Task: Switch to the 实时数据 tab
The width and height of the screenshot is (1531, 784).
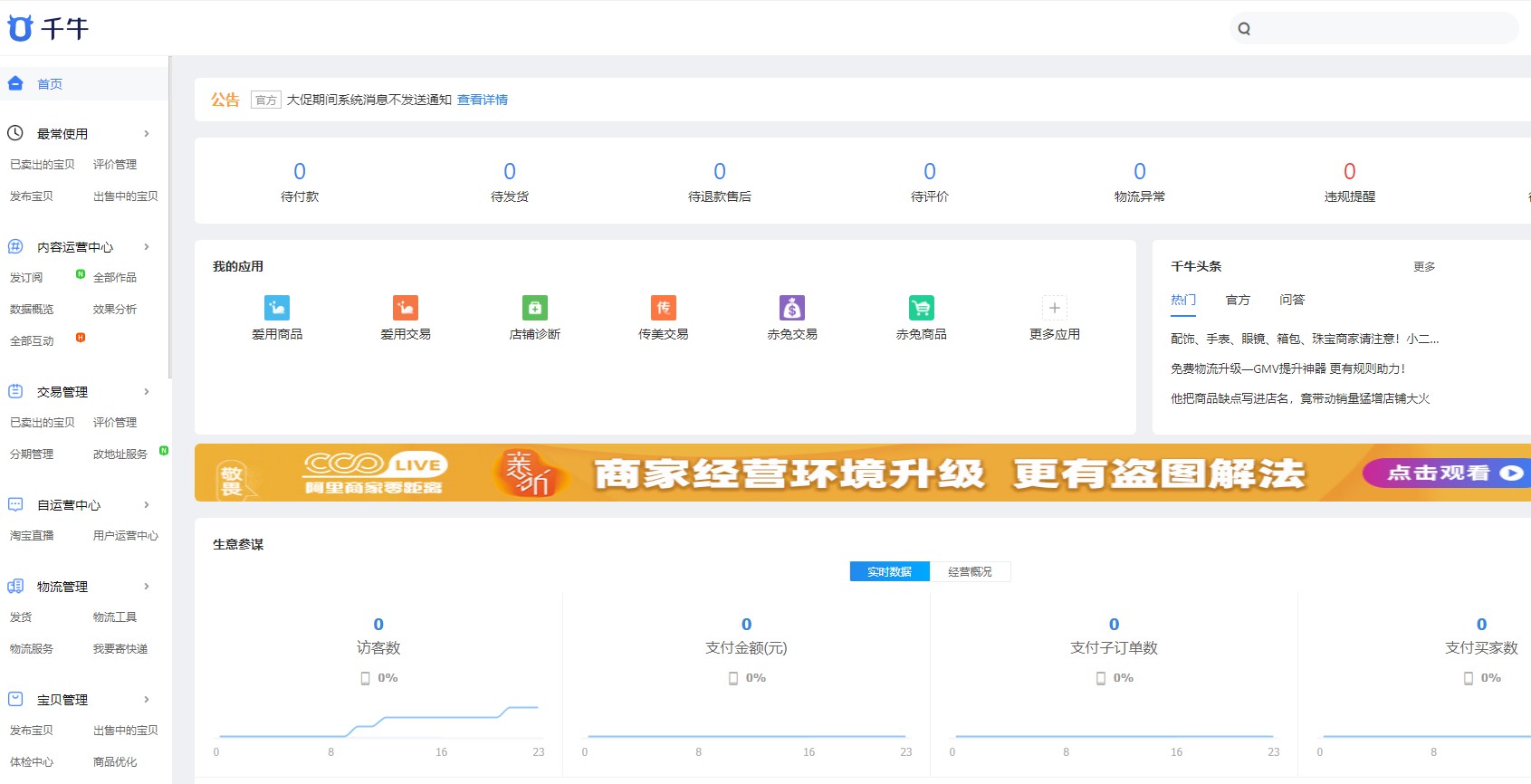Action: (x=889, y=571)
